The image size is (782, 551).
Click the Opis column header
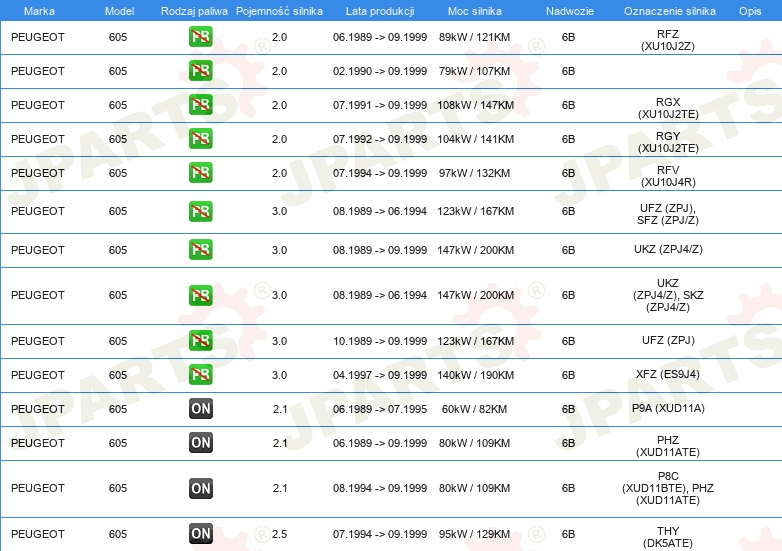pyautogui.click(x=750, y=11)
